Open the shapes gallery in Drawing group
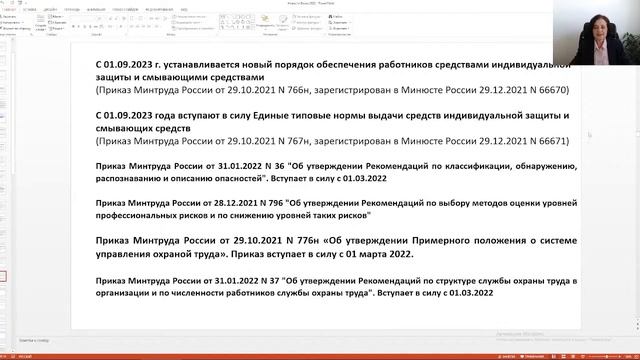 237,22
